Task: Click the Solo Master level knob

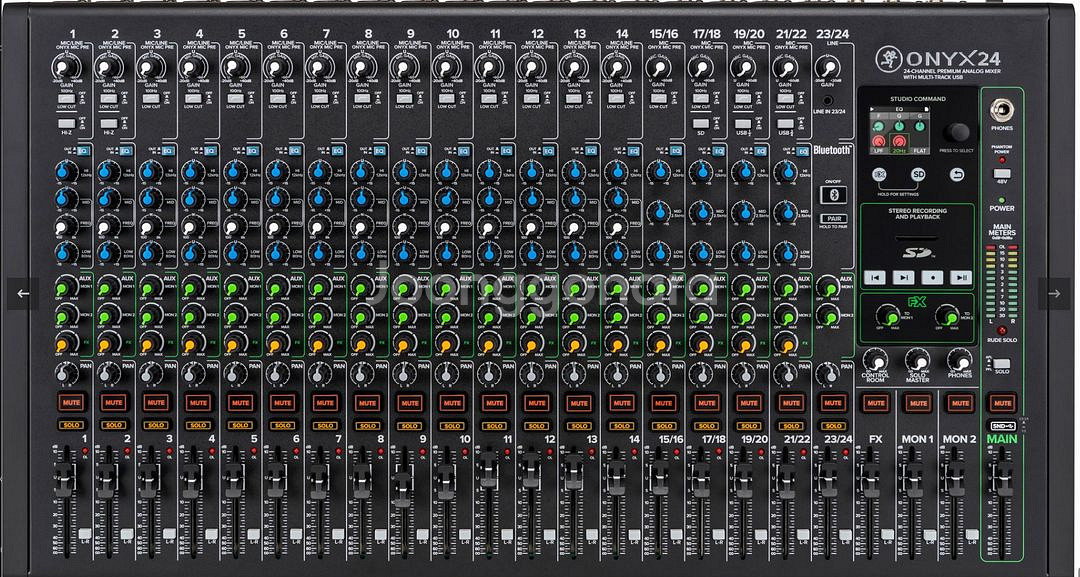Action: pos(917,360)
